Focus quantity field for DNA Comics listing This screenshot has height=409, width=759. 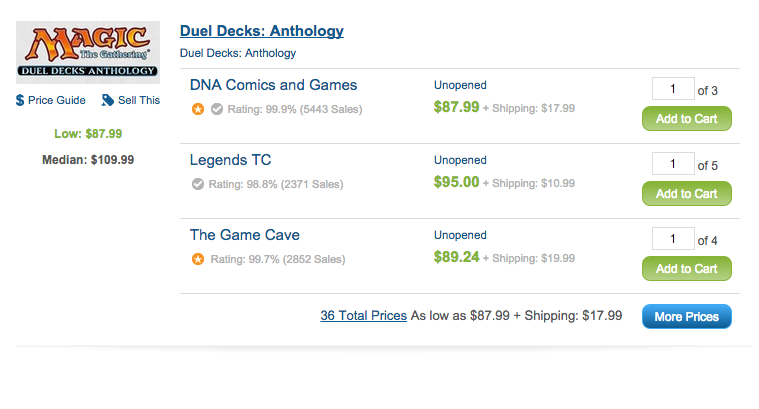673,89
